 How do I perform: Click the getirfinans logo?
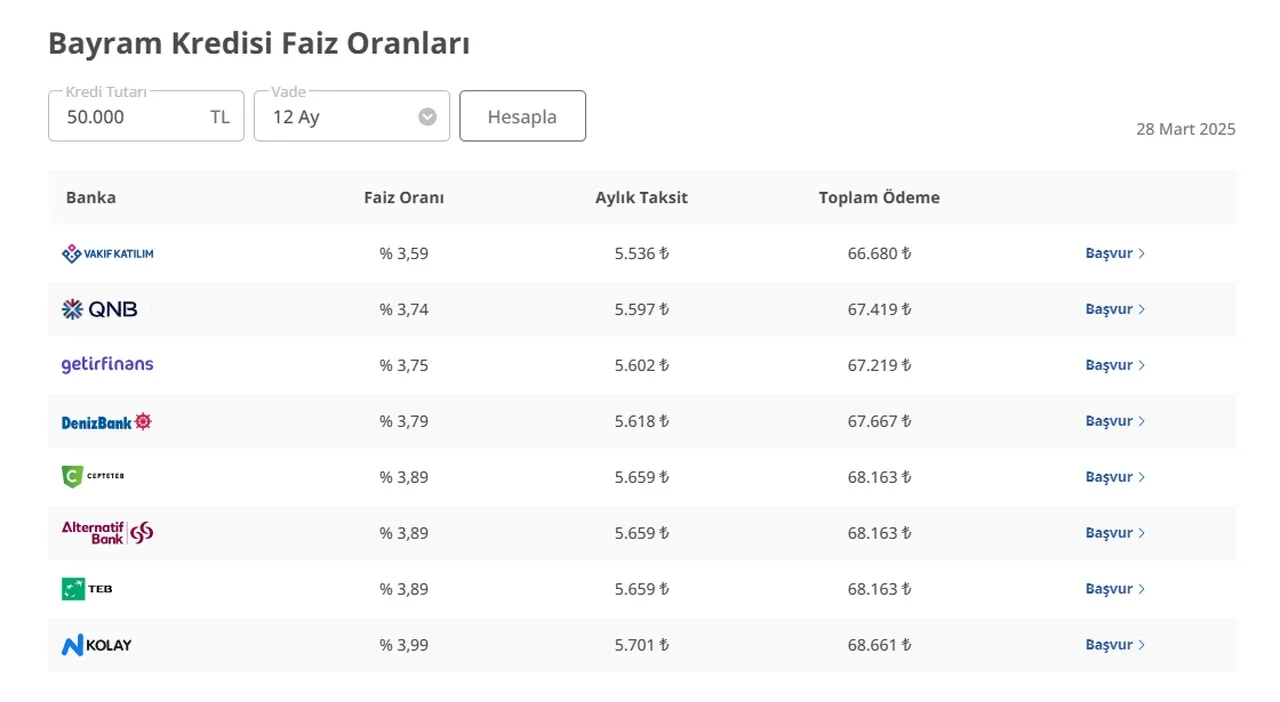click(107, 365)
